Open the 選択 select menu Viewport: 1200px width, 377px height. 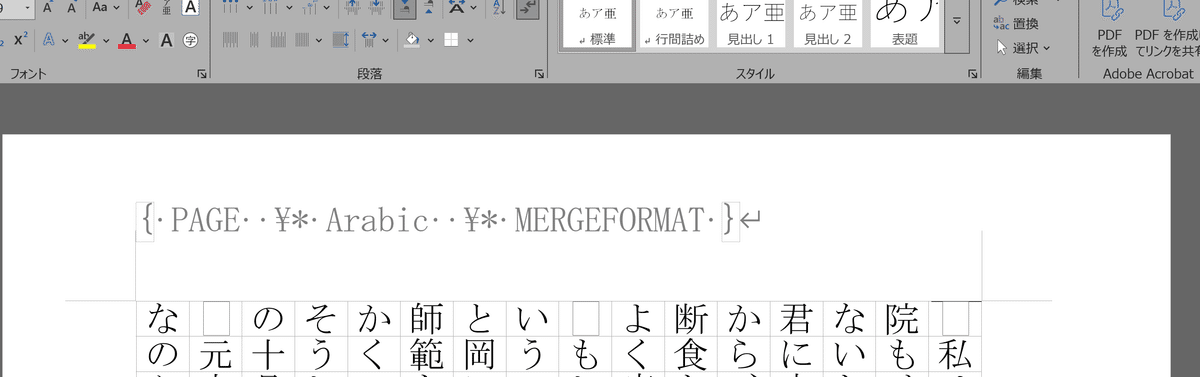click(1023, 47)
